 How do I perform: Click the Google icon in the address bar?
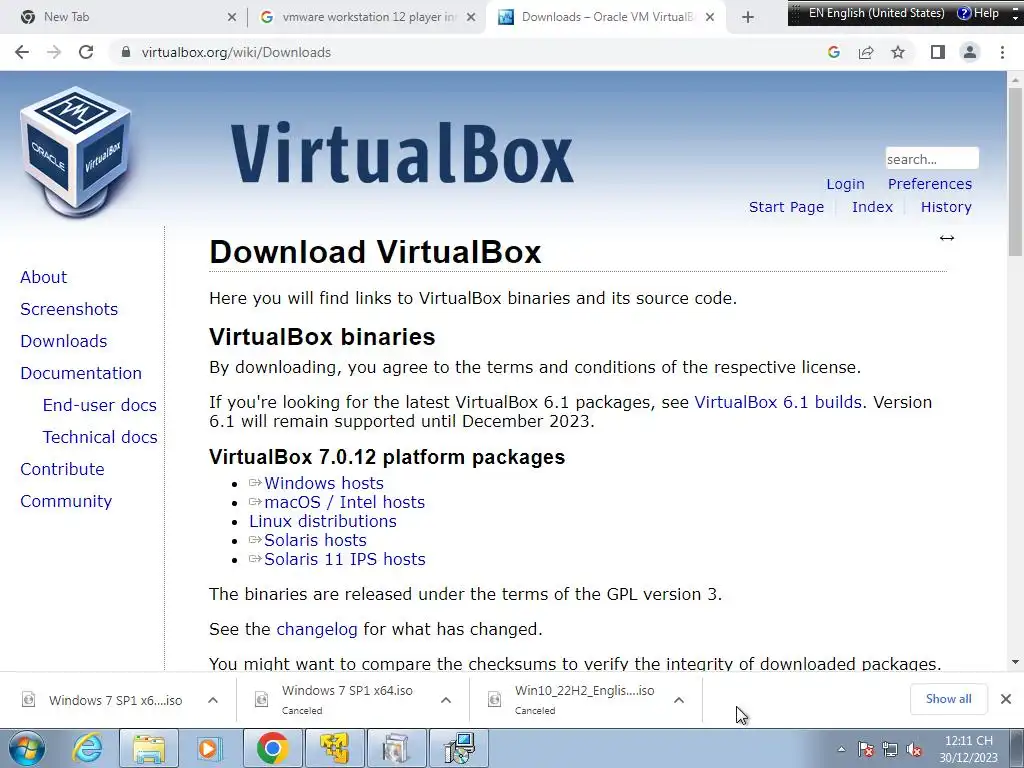[x=833, y=52]
